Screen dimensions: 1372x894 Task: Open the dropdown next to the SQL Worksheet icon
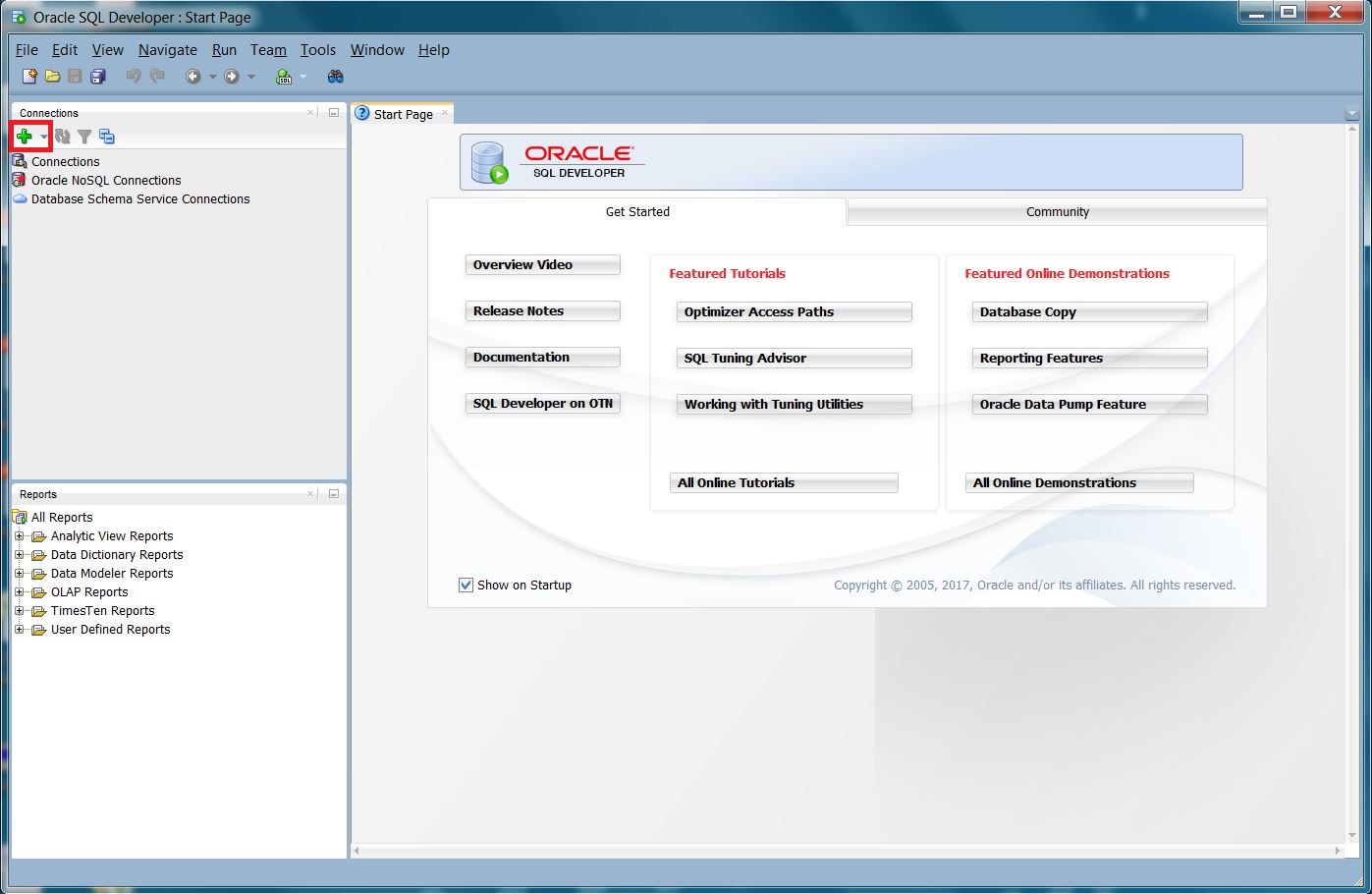[x=302, y=76]
